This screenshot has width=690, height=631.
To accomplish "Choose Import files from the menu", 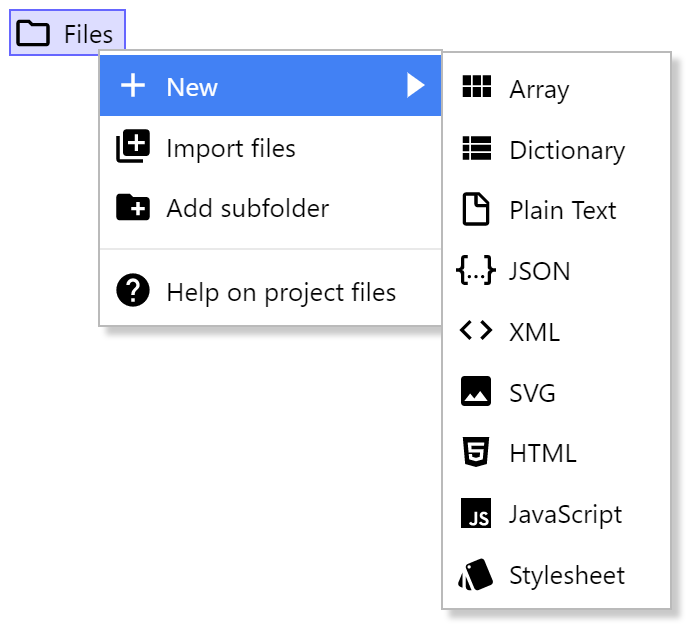I will (x=231, y=148).
